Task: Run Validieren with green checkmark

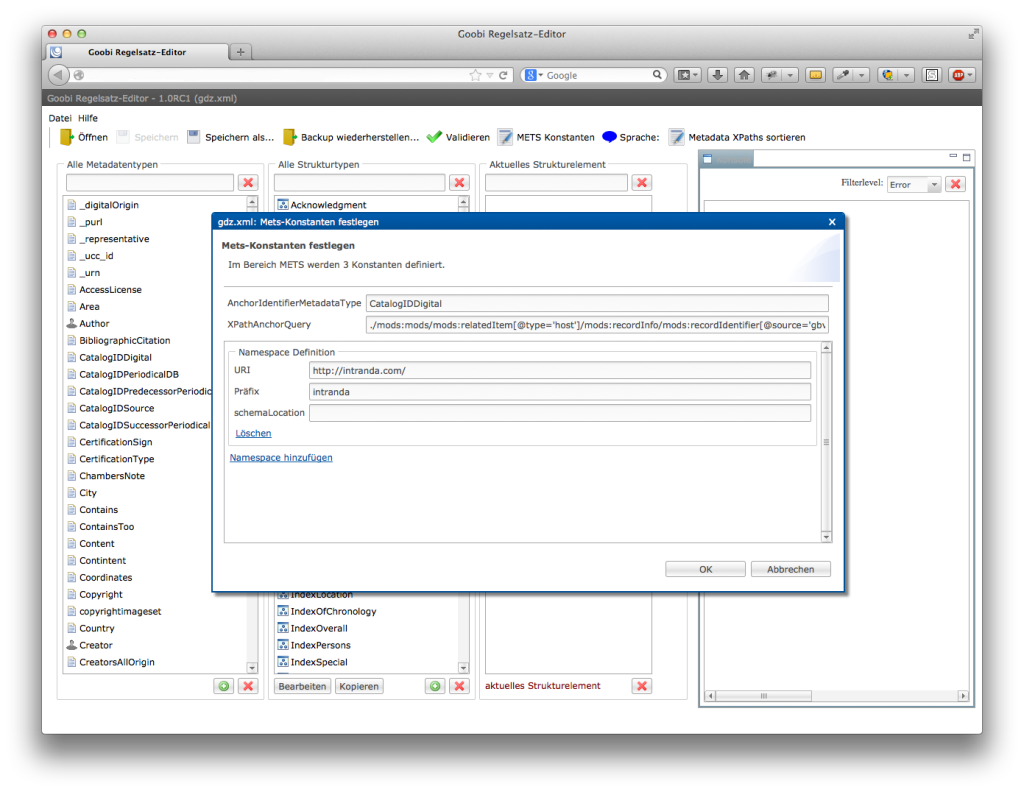Action: [x=458, y=137]
